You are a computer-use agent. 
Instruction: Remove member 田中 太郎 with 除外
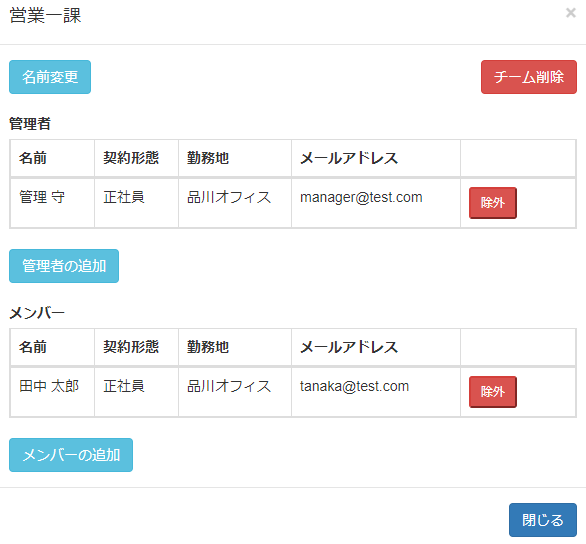coord(493,392)
